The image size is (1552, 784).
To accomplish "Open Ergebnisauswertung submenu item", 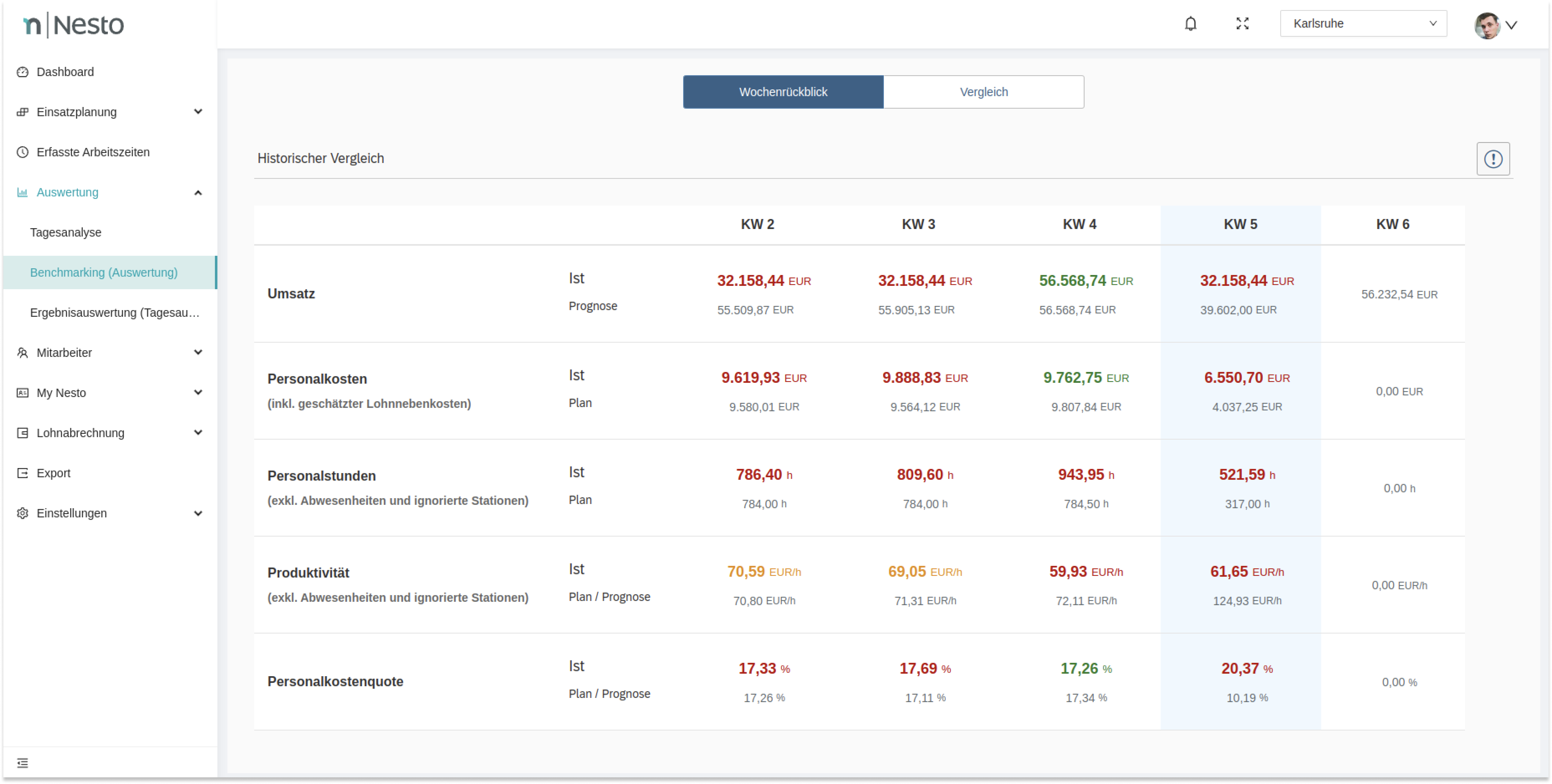I will (115, 313).
